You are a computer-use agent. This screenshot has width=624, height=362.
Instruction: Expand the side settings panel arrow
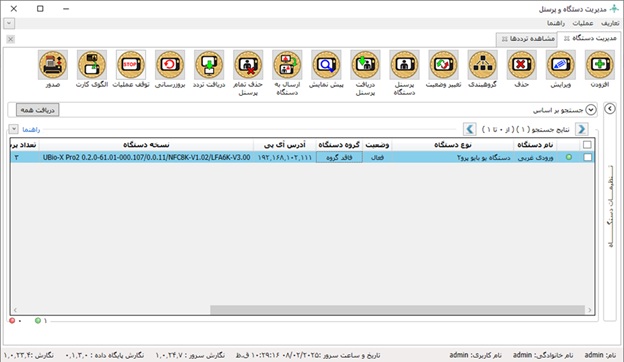(x=610, y=108)
